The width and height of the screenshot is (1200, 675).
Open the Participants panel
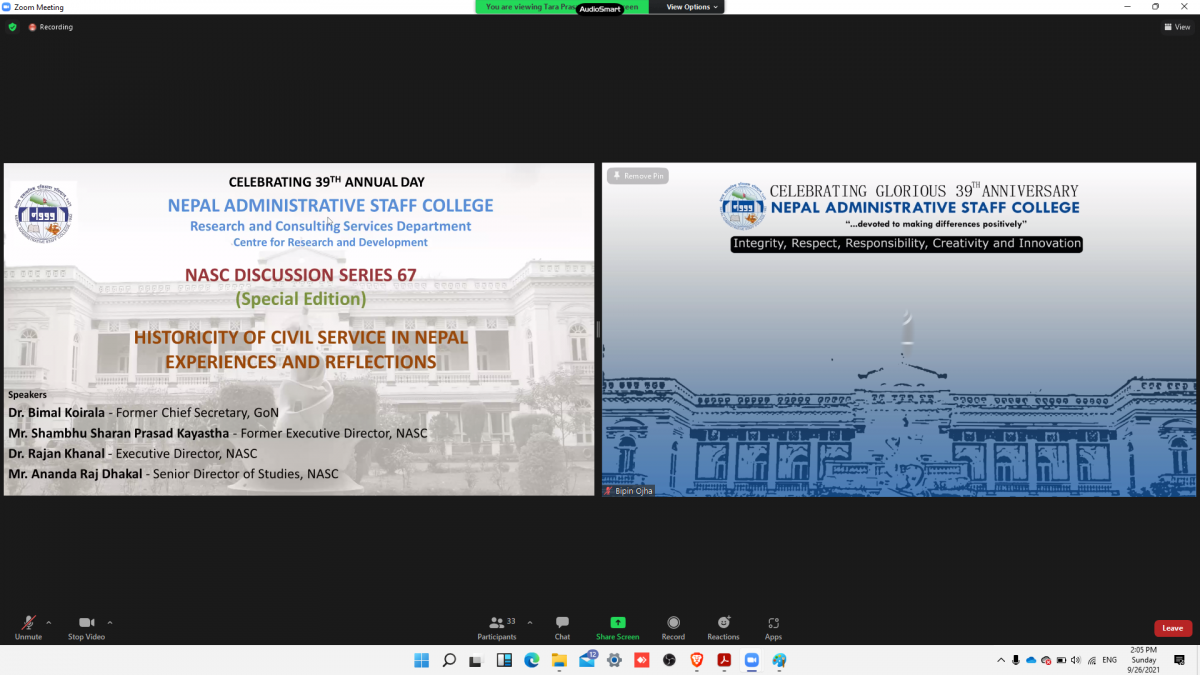[x=497, y=627]
